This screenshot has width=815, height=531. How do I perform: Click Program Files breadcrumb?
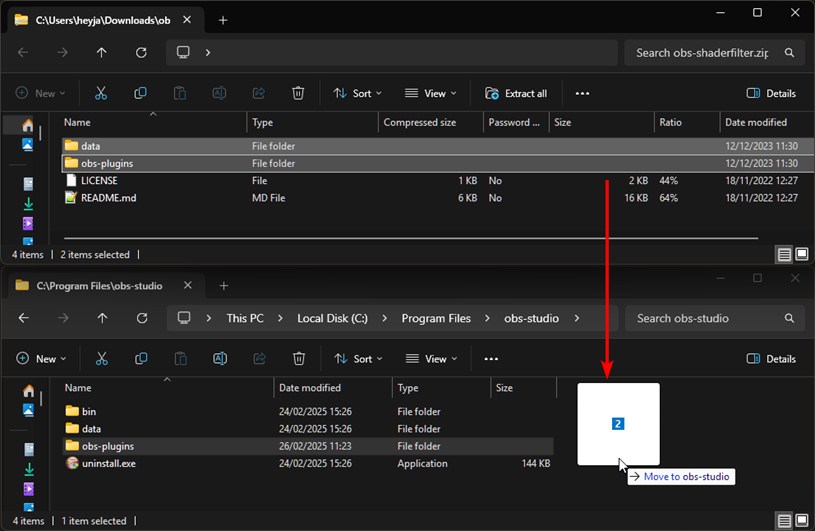pos(436,318)
